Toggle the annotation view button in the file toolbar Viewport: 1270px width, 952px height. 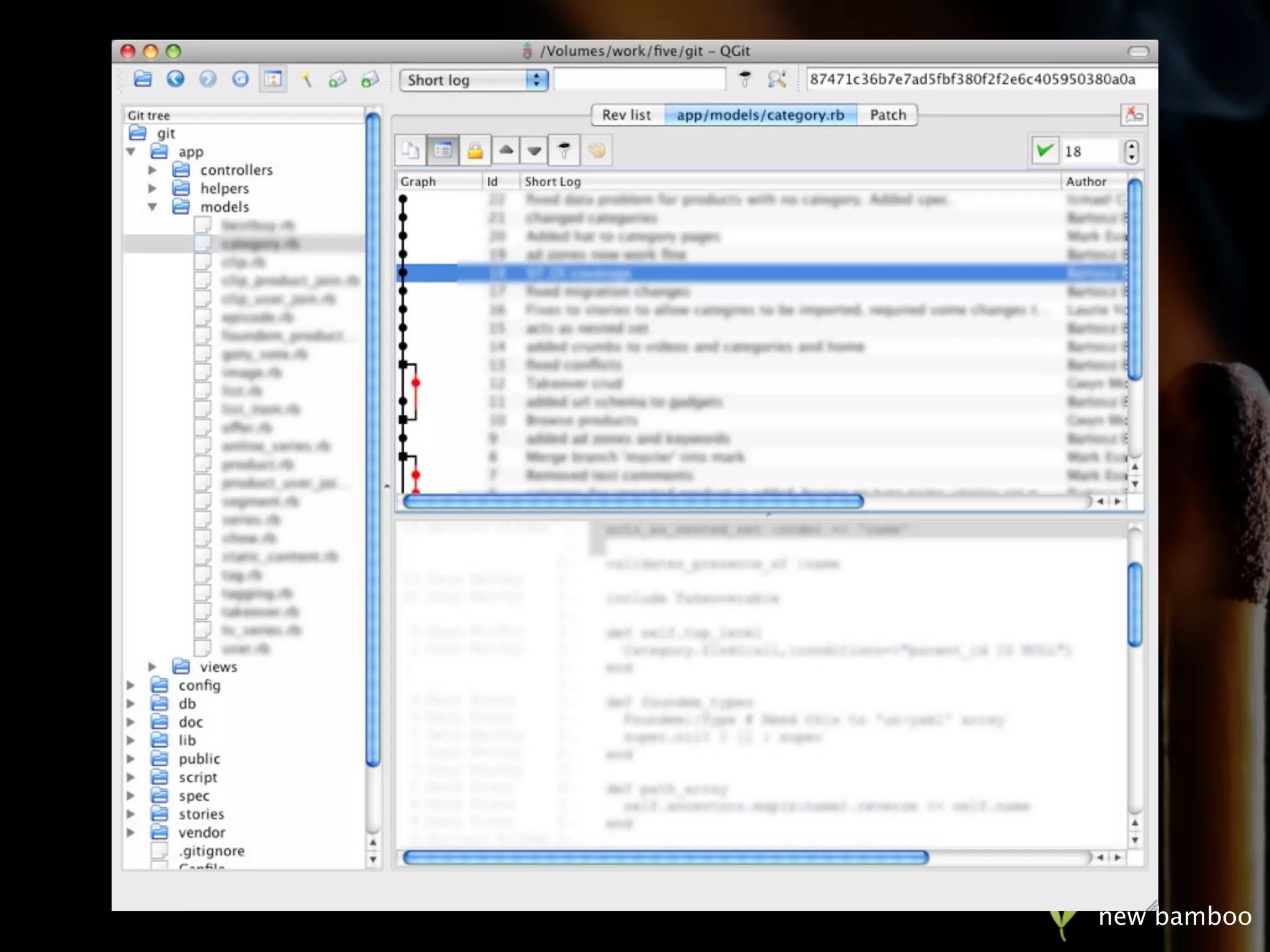443,151
